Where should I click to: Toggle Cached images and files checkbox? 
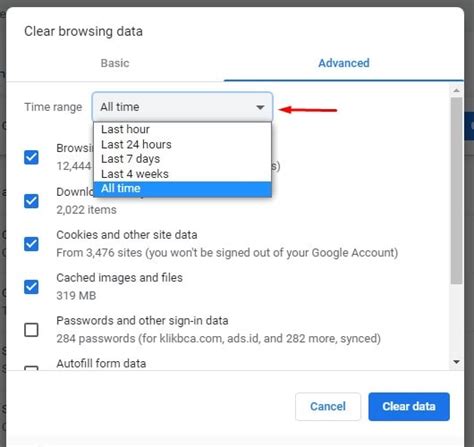pyautogui.click(x=31, y=287)
